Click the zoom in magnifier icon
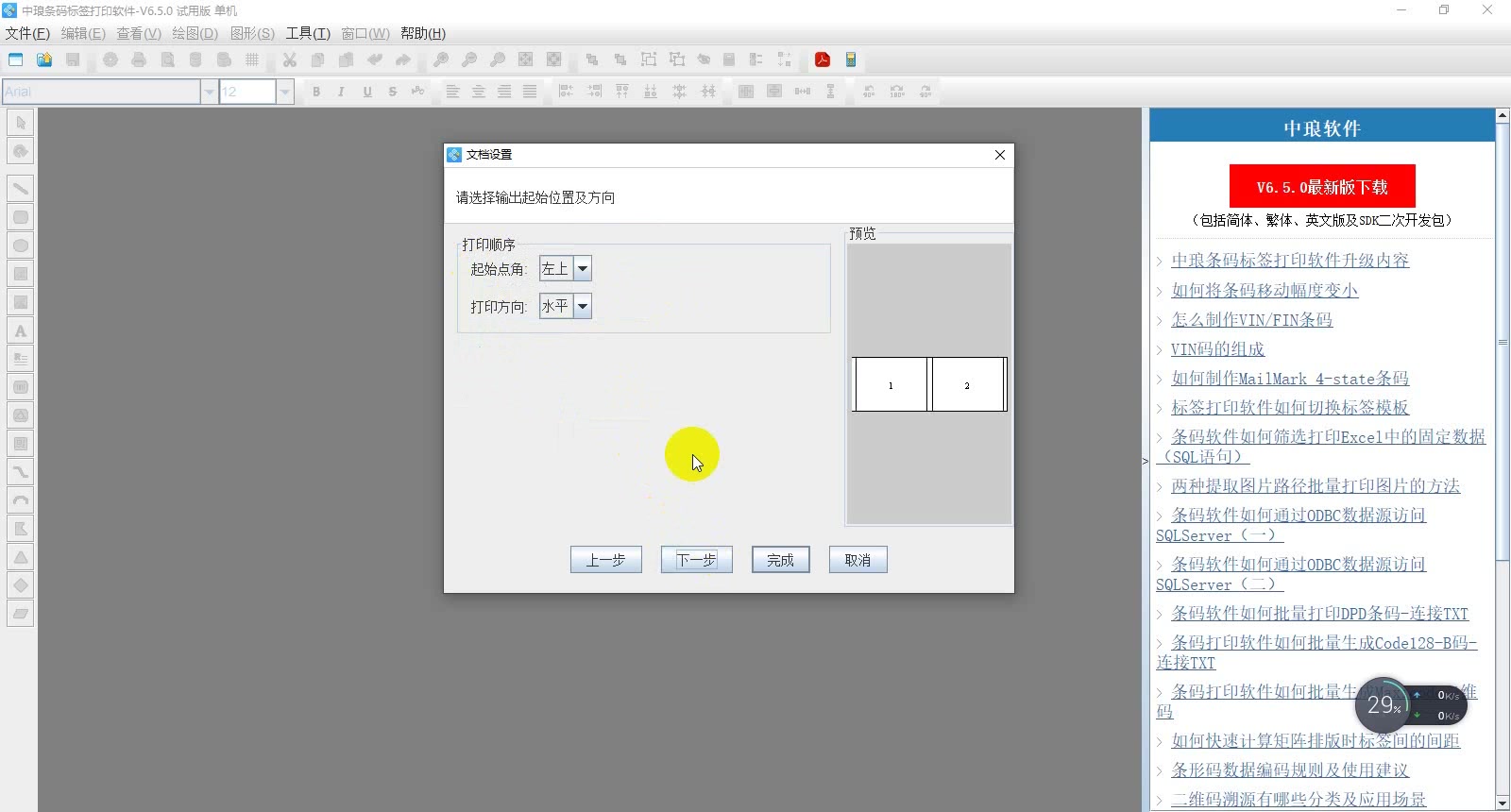The height and width of the screenshot is (812, 1511). click(x=441, y=59)
